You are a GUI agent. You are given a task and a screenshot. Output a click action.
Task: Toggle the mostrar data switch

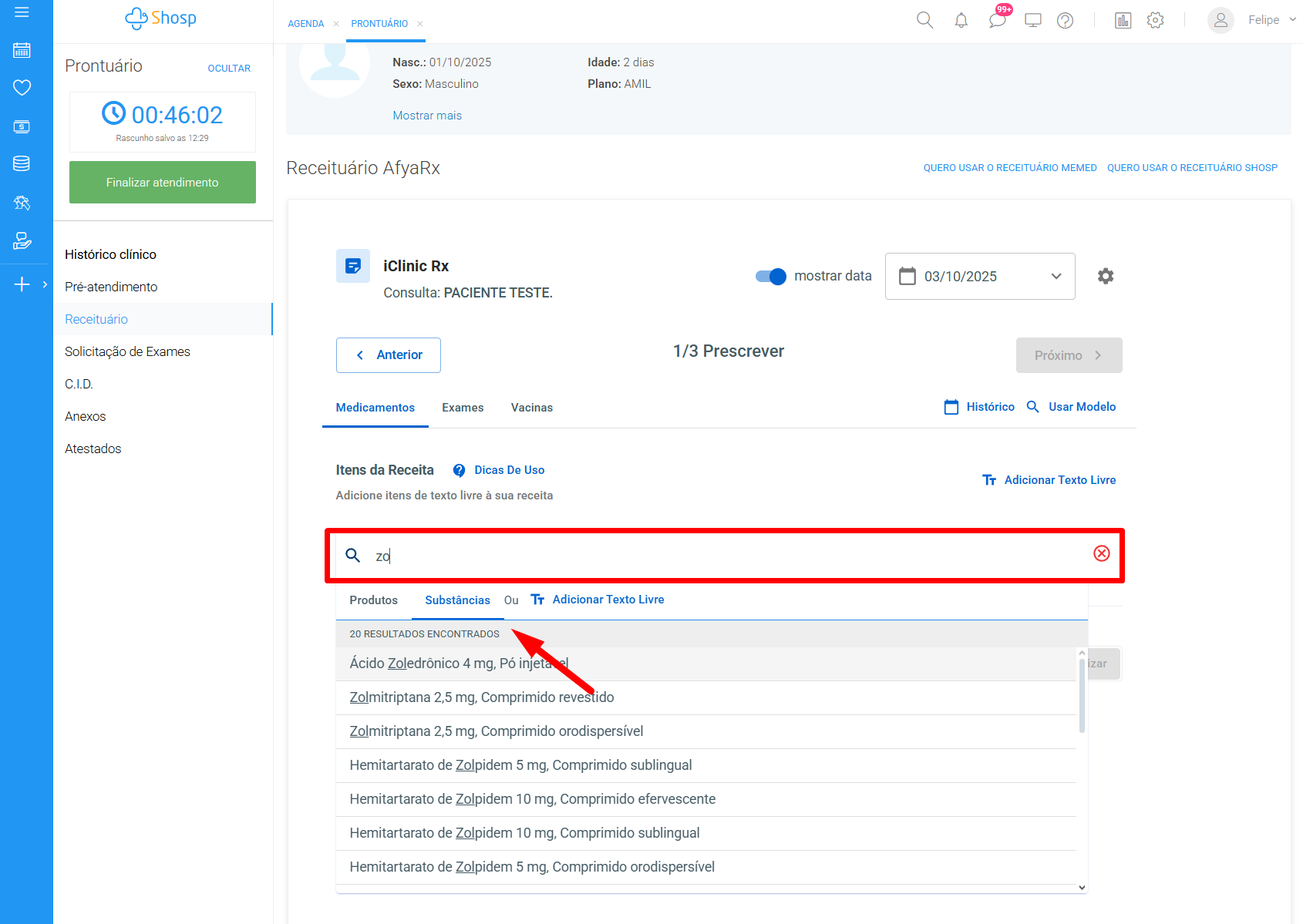point(770,276)
